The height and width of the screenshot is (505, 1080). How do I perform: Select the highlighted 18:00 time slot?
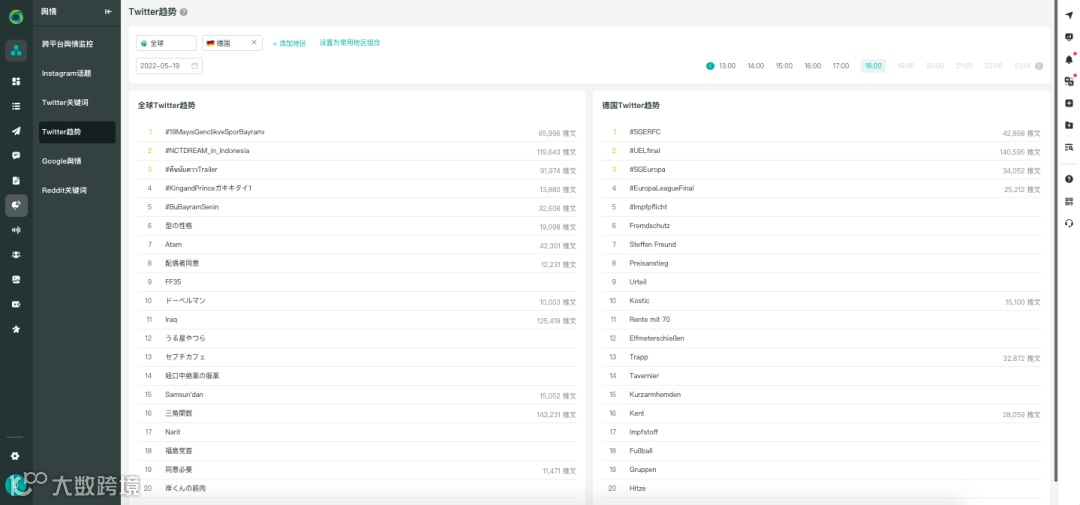coord(873,66)
